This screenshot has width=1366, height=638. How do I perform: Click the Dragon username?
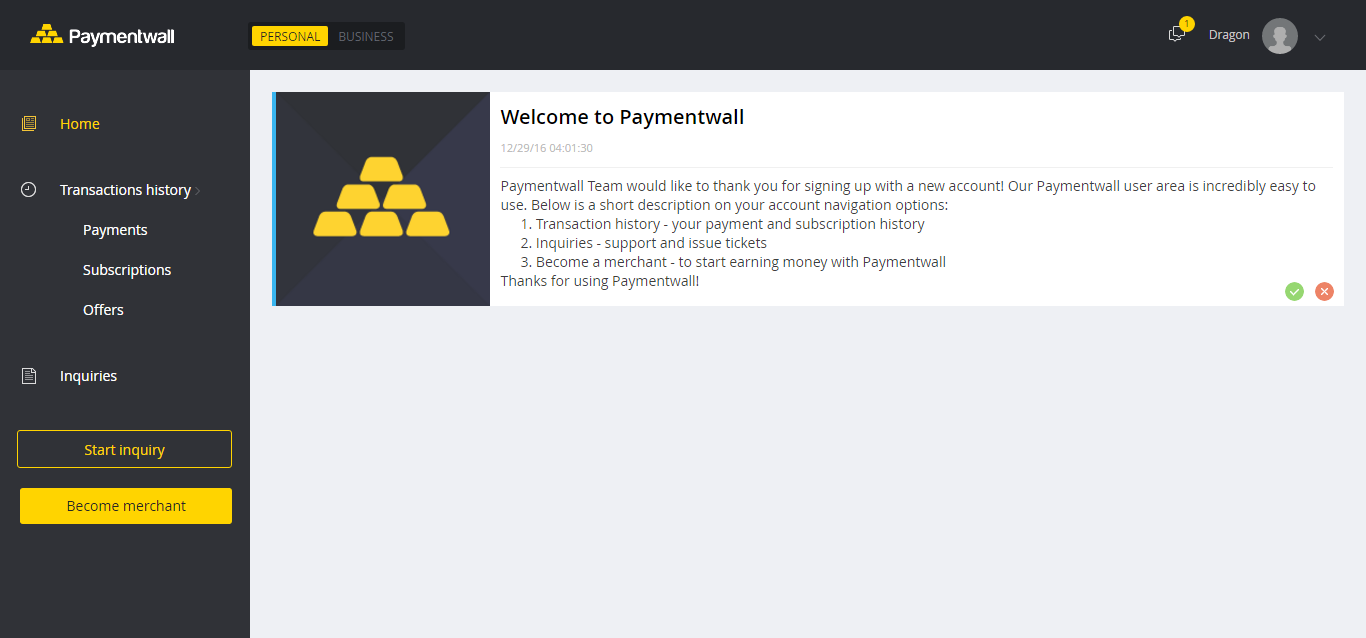[x=1229, y=35]
